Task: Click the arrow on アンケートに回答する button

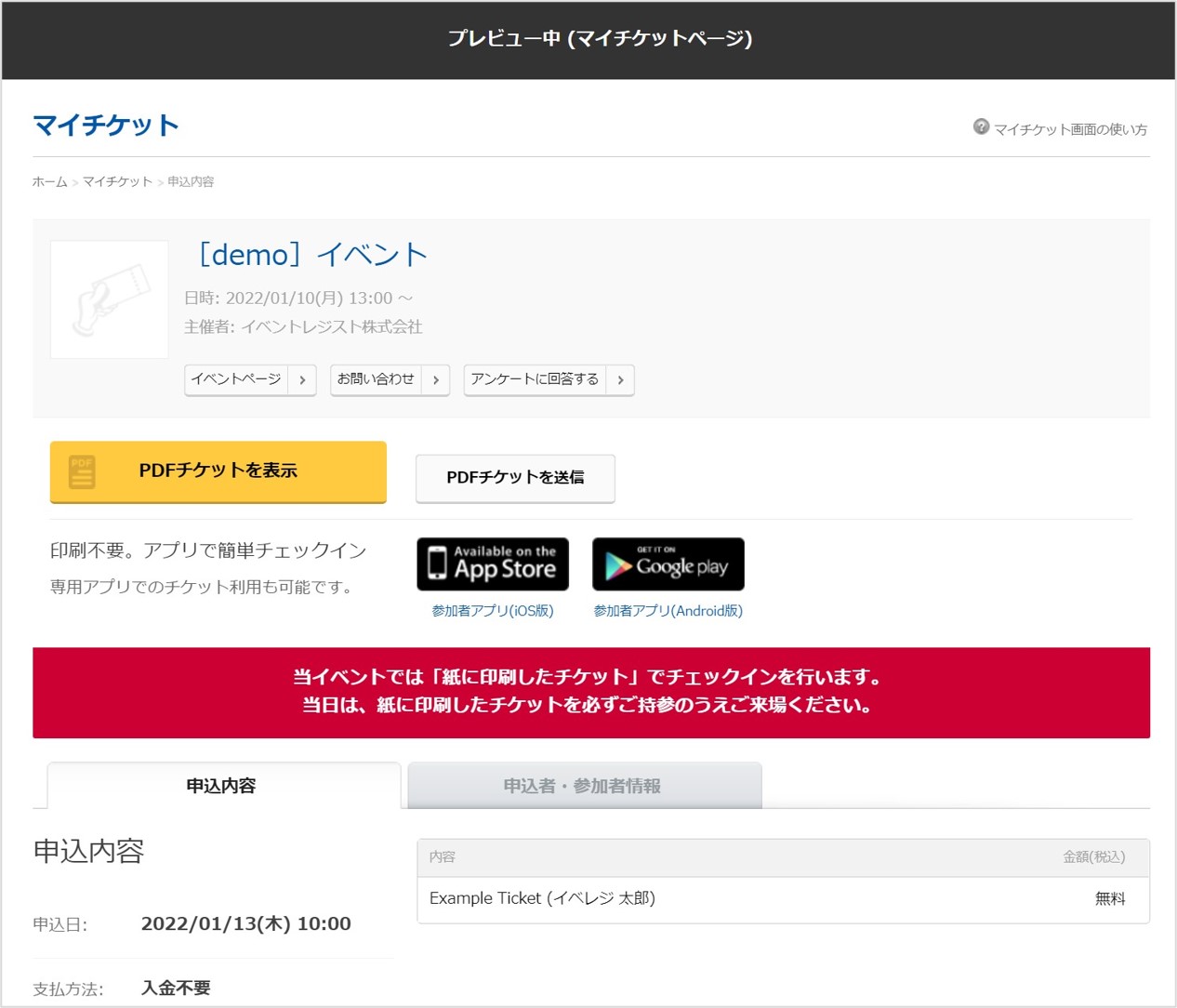Action: [x=620, y=379]
